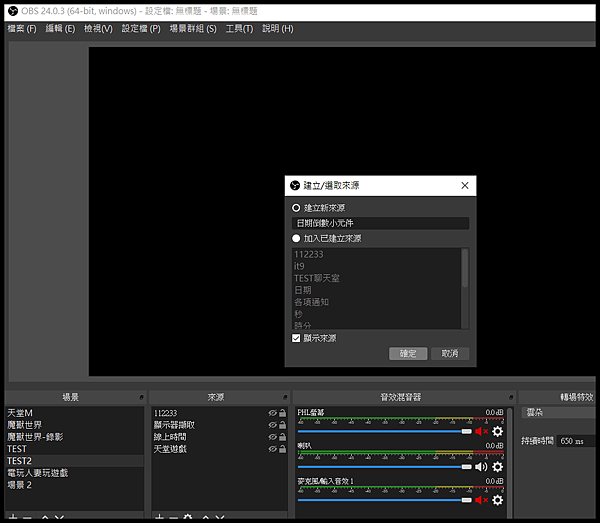Move scene up in scenes toolbar

coord(45,518)
